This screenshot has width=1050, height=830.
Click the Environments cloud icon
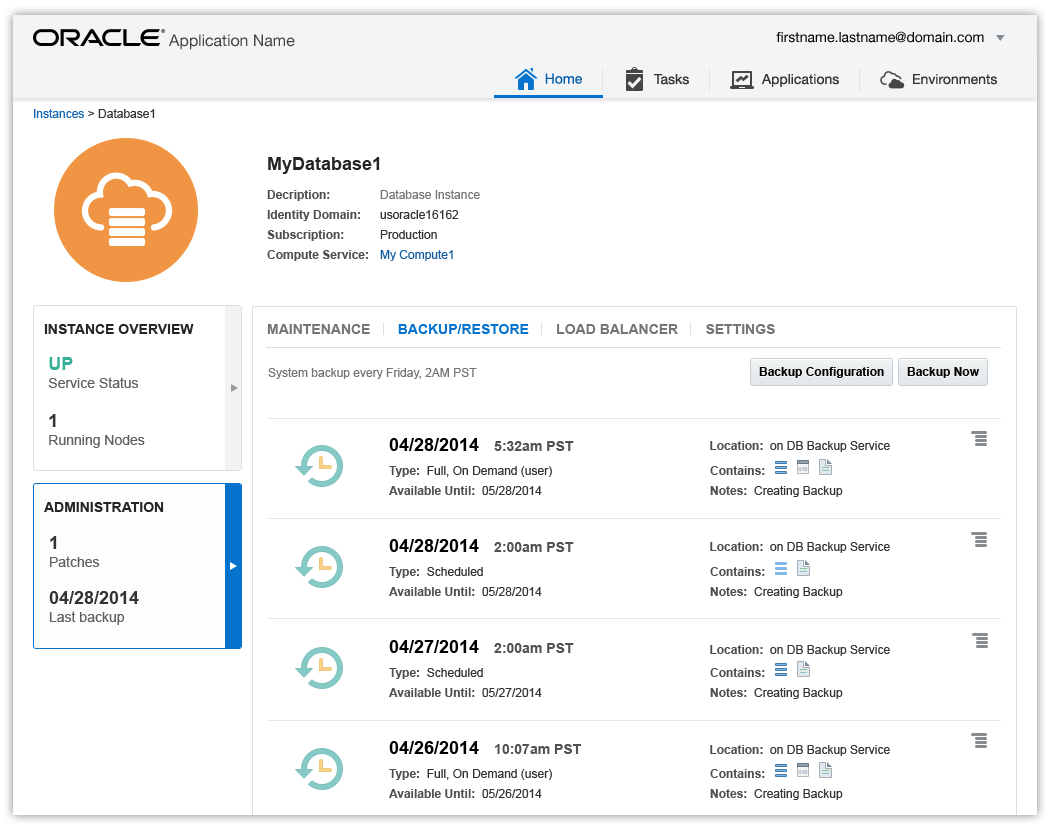tap(892, 80)
